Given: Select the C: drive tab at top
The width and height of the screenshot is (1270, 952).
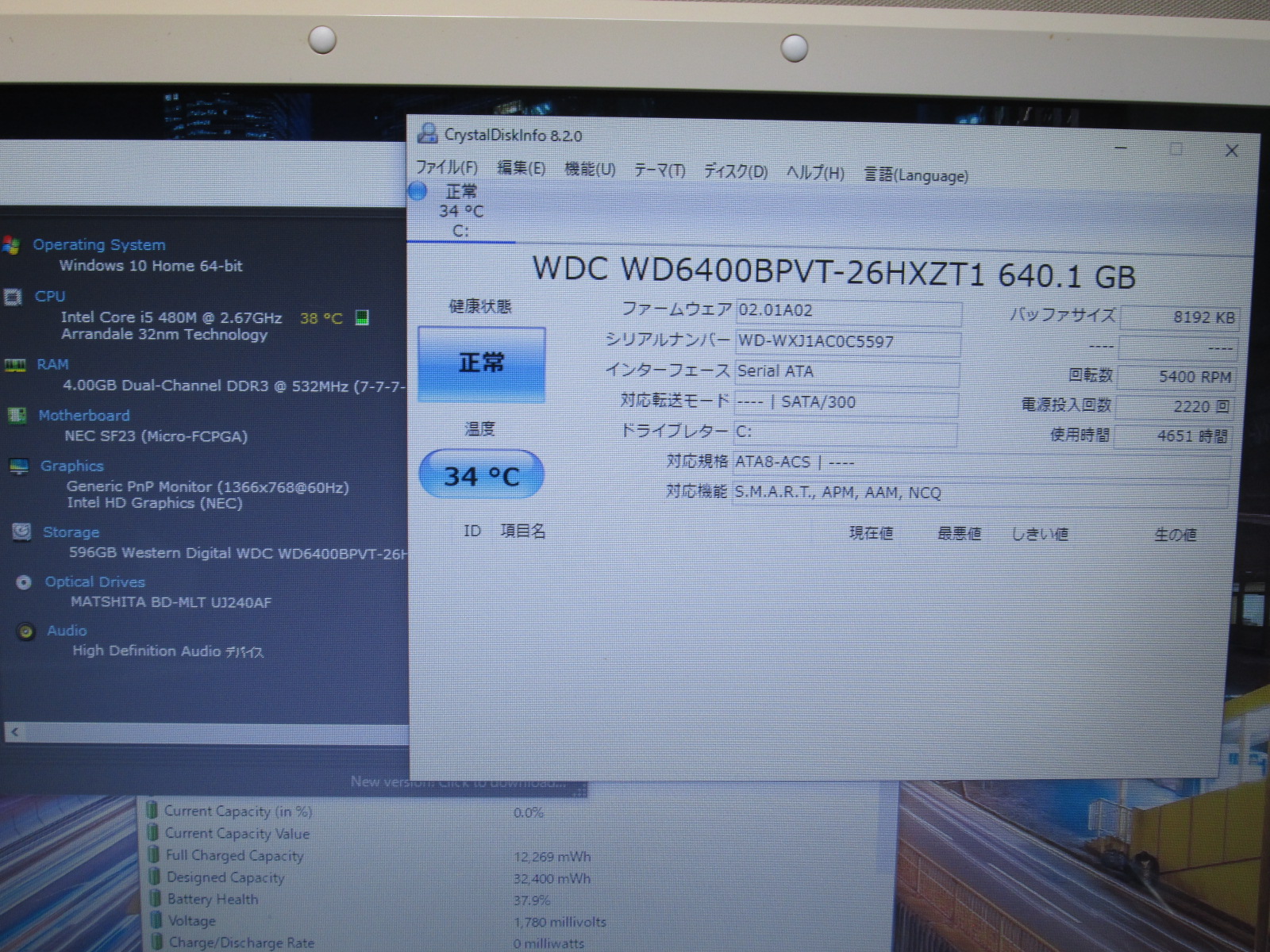Looking at the screenshot, I should [460, 211].
